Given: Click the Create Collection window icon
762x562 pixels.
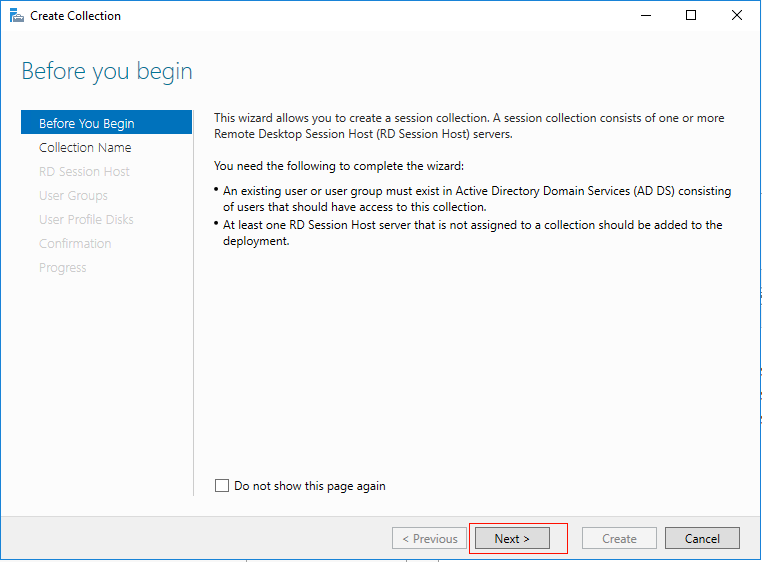Looking at the screenshot, I should click(17, 16).
